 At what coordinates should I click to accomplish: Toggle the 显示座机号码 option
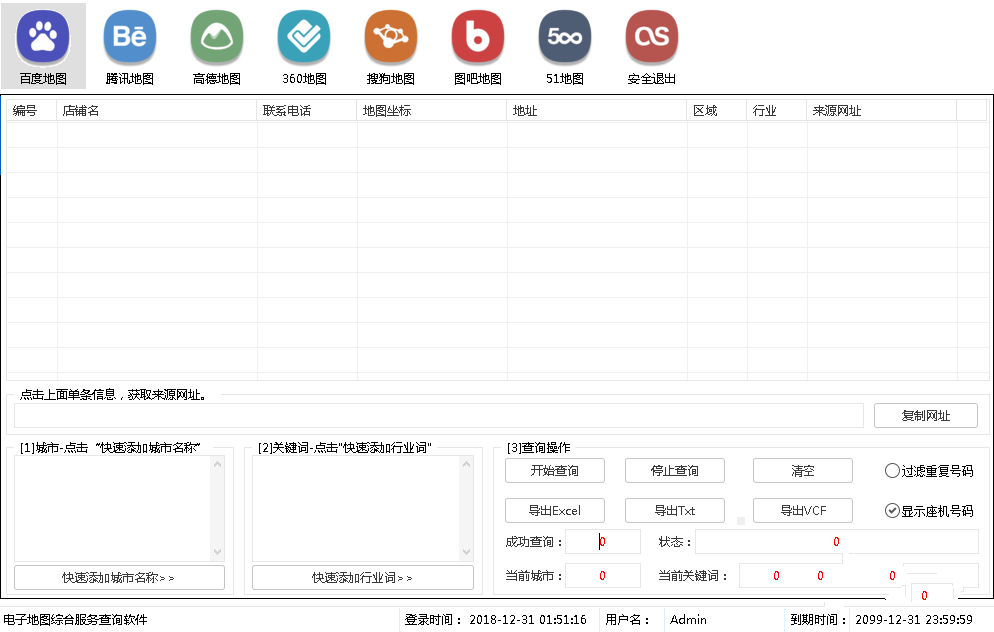[929, 511]
